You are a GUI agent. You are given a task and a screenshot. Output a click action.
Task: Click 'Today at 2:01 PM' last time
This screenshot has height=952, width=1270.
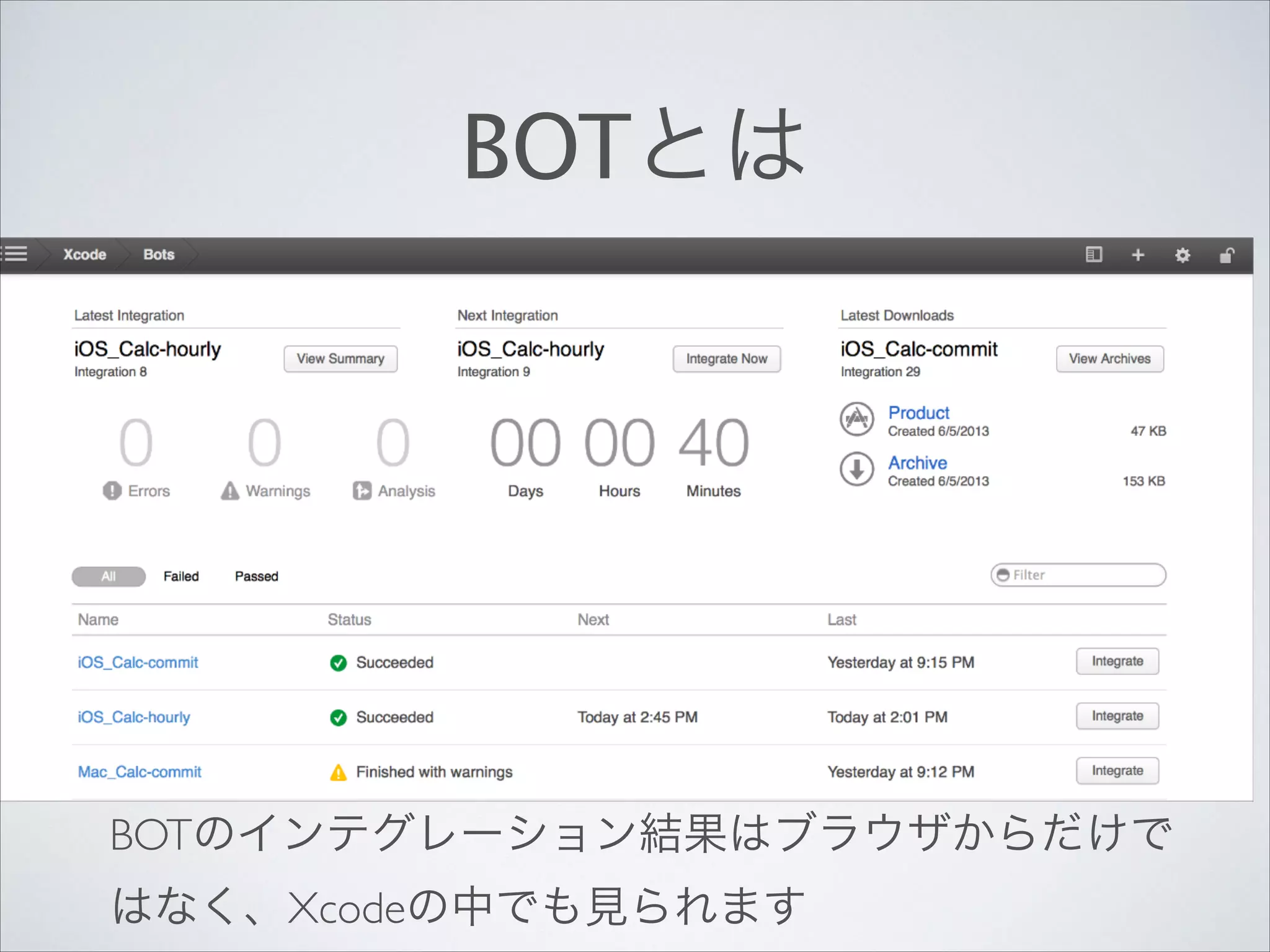coord(887,718)
